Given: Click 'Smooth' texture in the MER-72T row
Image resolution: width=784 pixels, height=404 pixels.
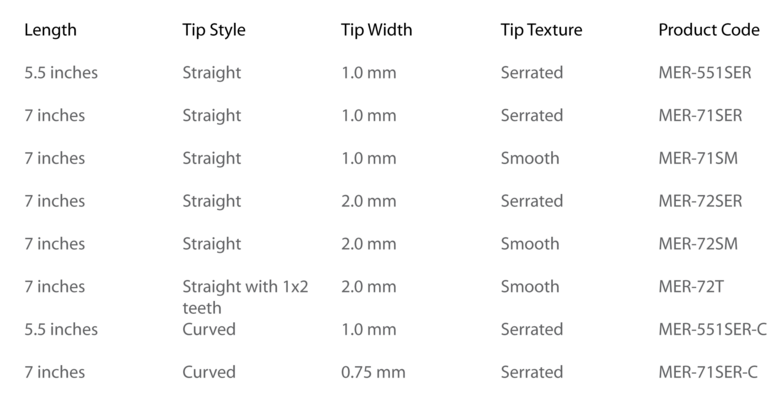Looking at the screenshot, I should click(530, 288).
